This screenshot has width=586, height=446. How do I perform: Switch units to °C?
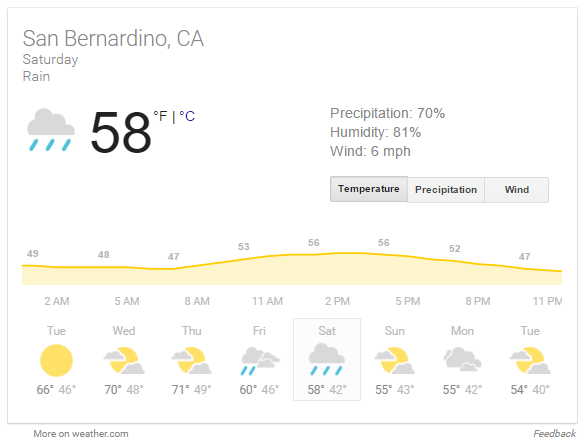point(187,116)
